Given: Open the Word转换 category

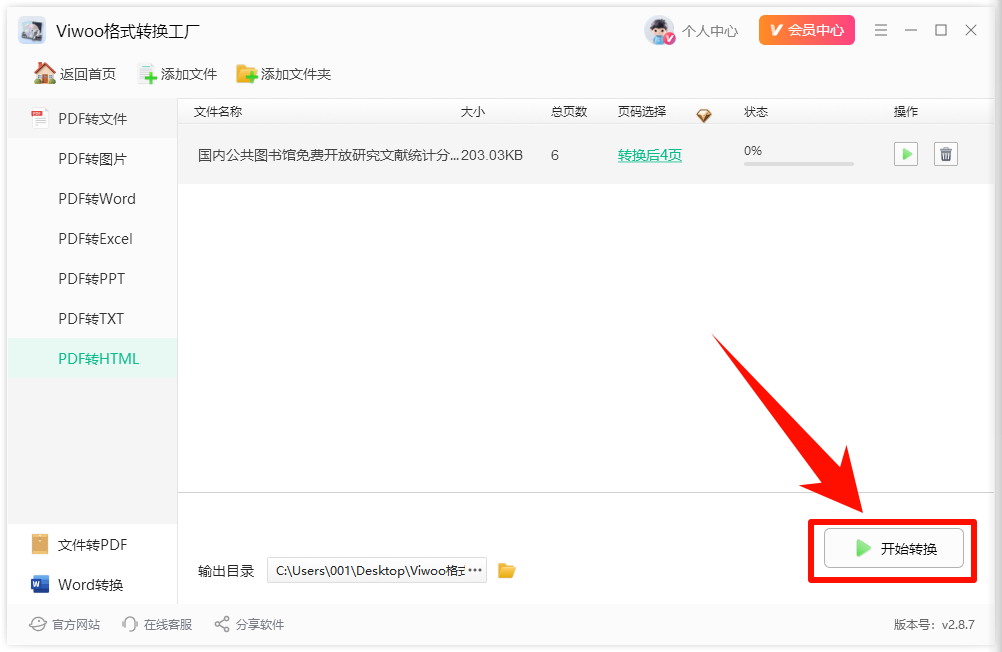Looking at the screenshot, I should (92, 584).
